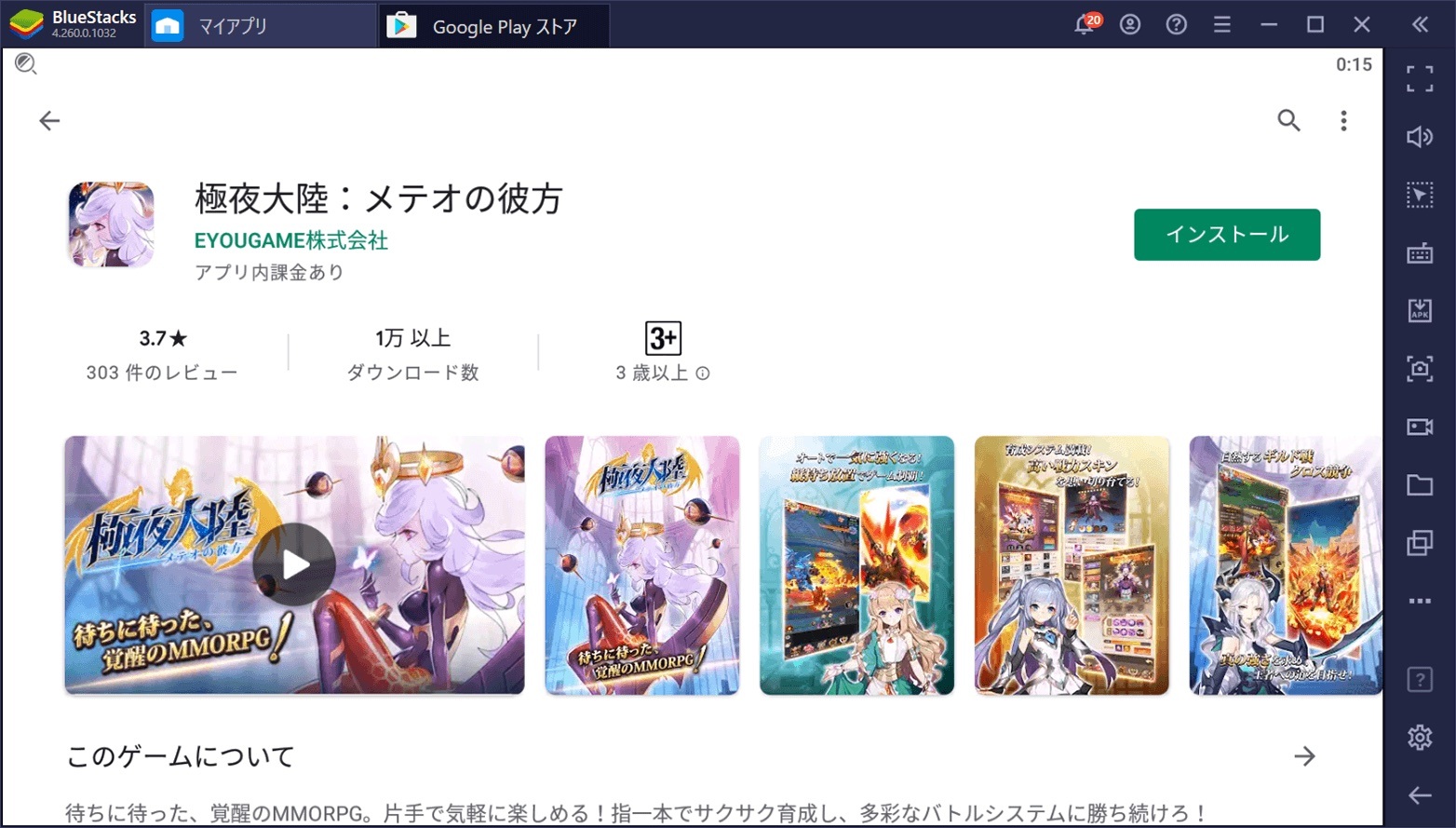Open BlueStacks settings gear

[1420, 738]
